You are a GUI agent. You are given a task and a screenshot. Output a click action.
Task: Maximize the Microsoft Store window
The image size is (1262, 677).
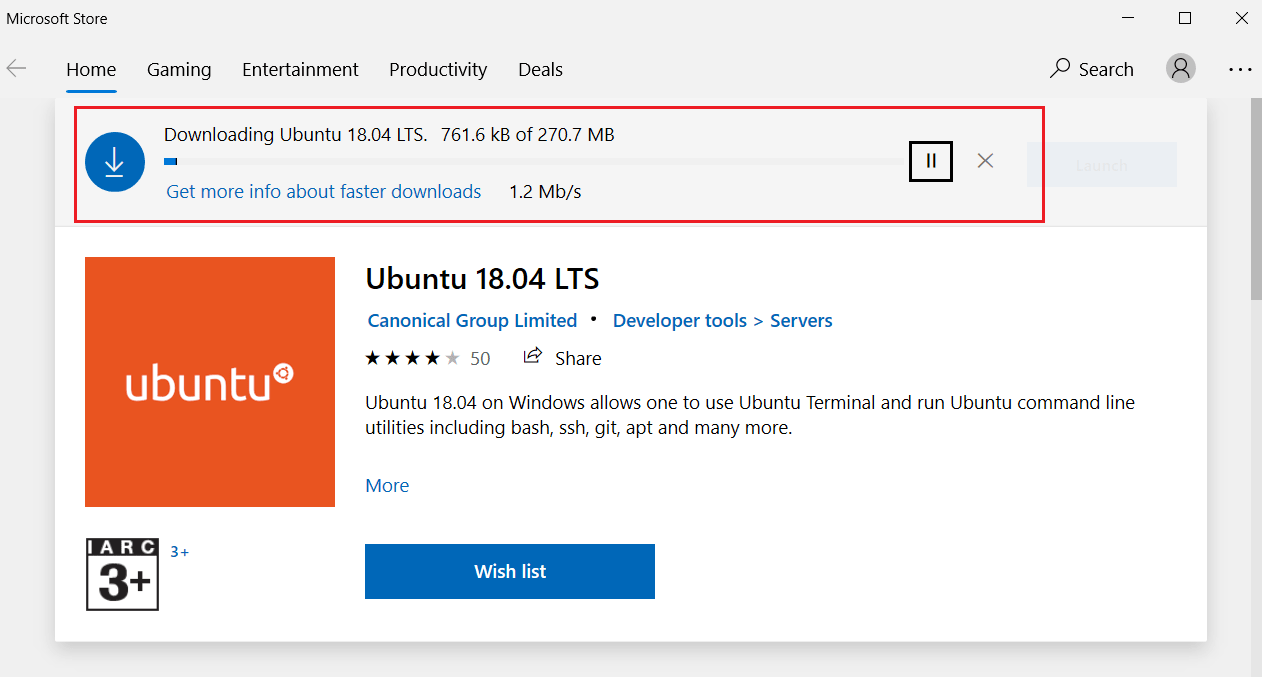tap(1185, 18)
